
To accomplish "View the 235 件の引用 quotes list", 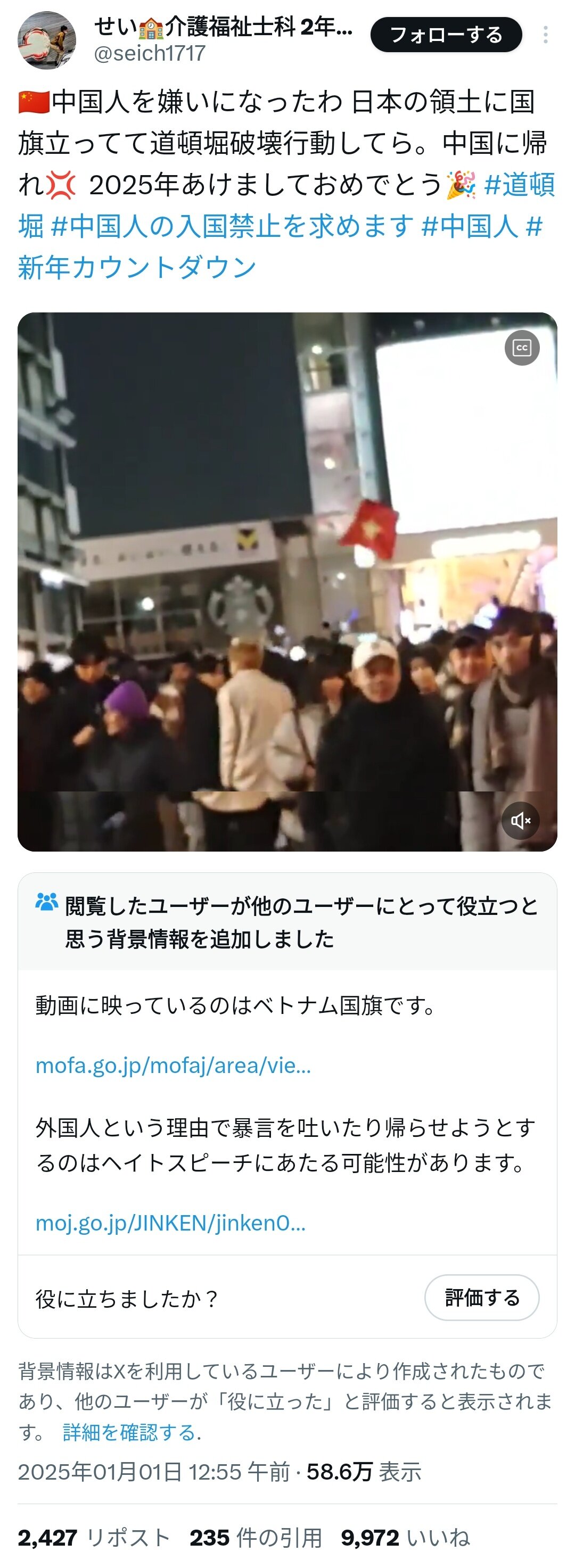I will pos(255,1538).
